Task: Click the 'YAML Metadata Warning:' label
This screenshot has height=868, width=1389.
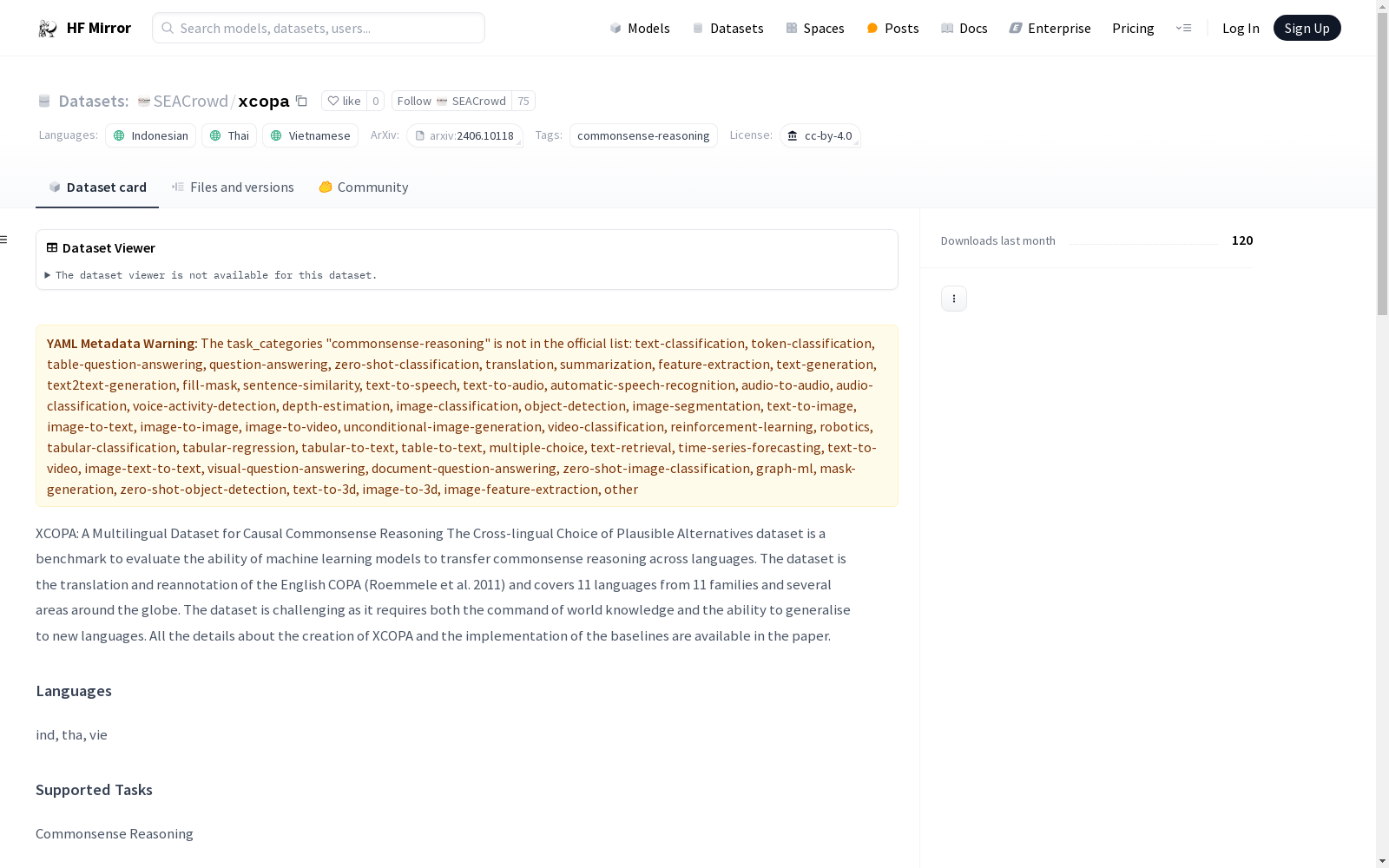Action: click(x=122, y=344)
